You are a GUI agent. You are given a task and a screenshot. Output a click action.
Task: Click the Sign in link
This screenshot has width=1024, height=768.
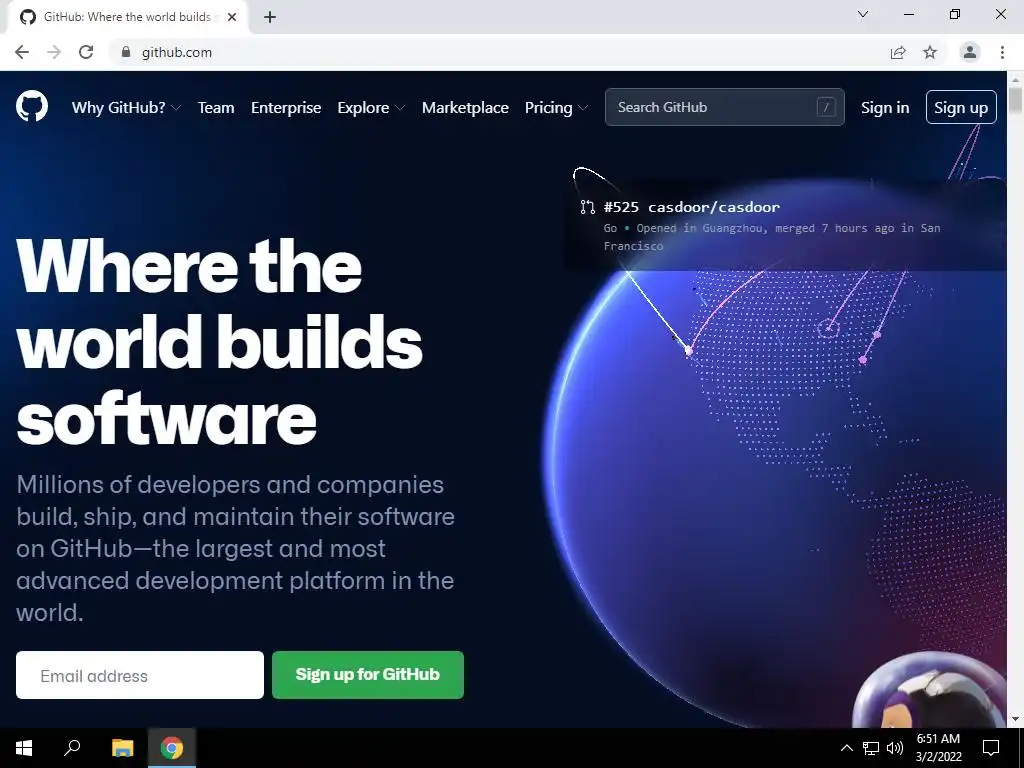pos(885,108)
